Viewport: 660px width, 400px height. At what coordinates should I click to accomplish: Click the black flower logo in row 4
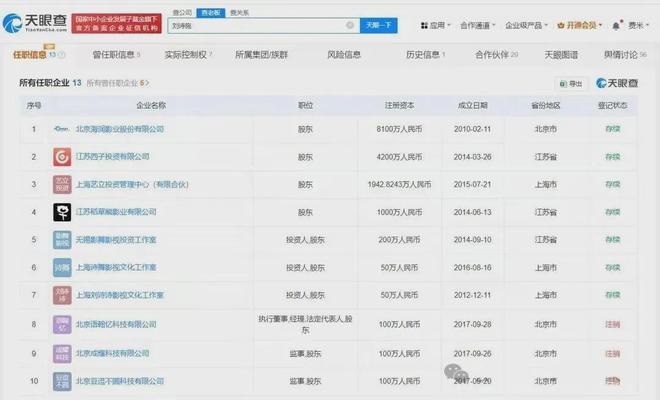[x=62, y=212]
